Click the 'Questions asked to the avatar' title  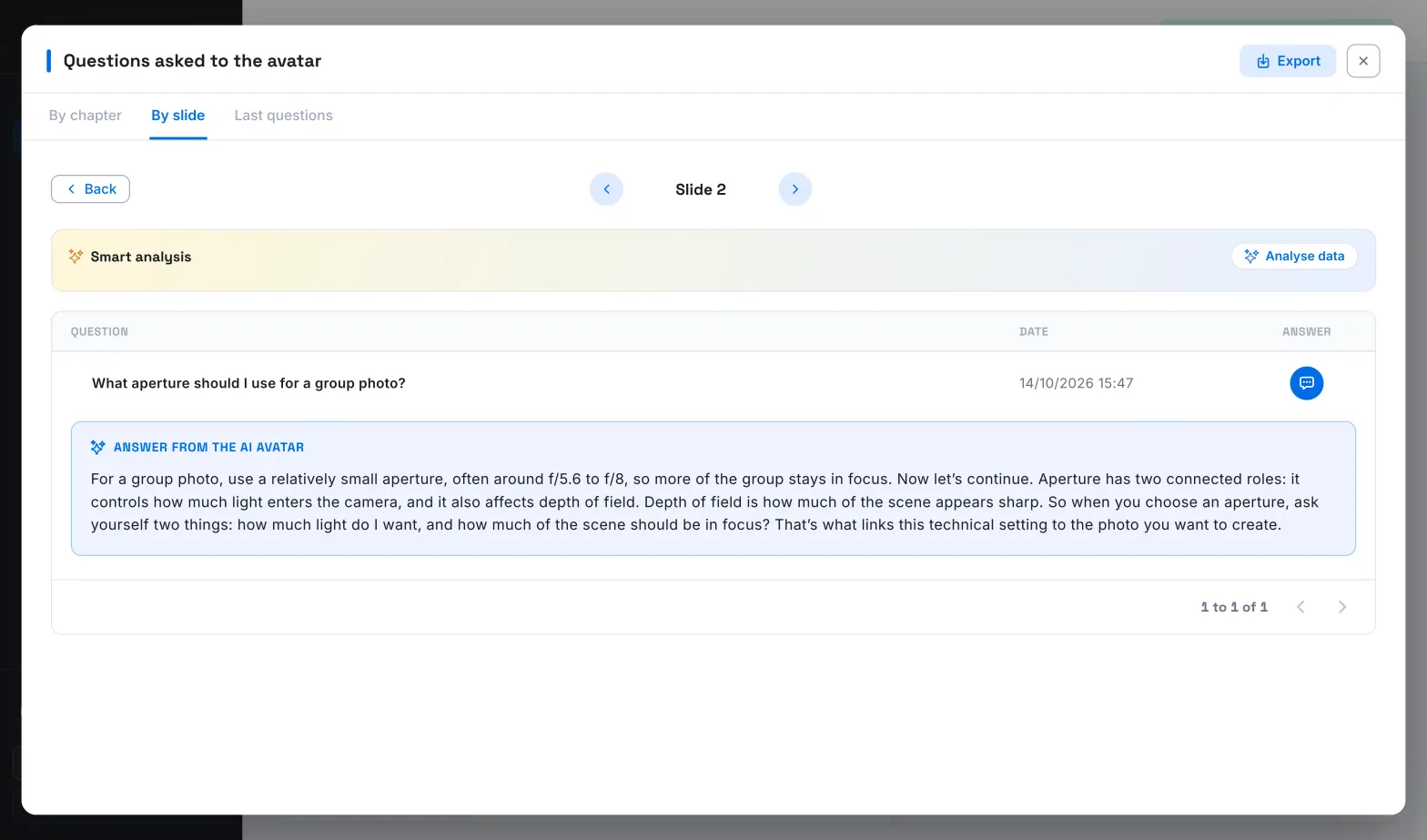192,61
